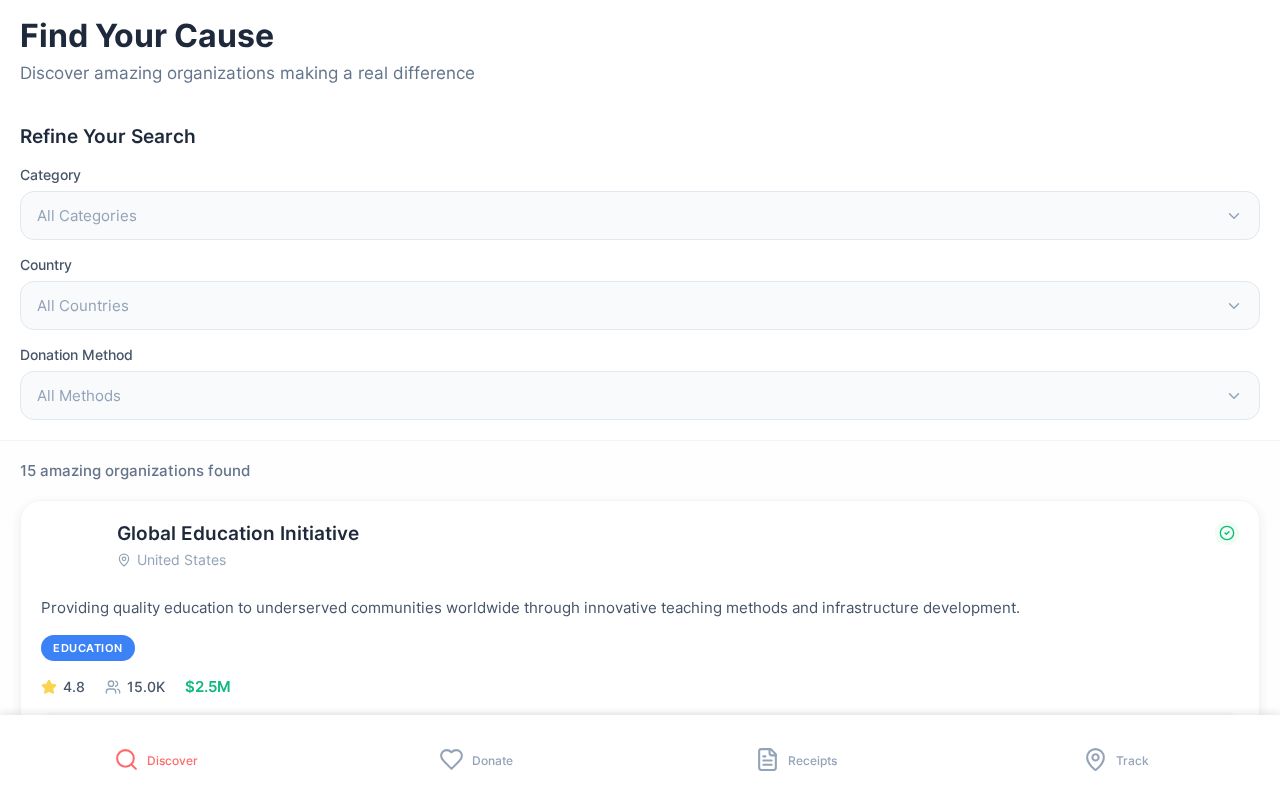The height and width of the screenshot is (800, 1280).
Task: Click the map pin beside United States
Action: point(124,560)
